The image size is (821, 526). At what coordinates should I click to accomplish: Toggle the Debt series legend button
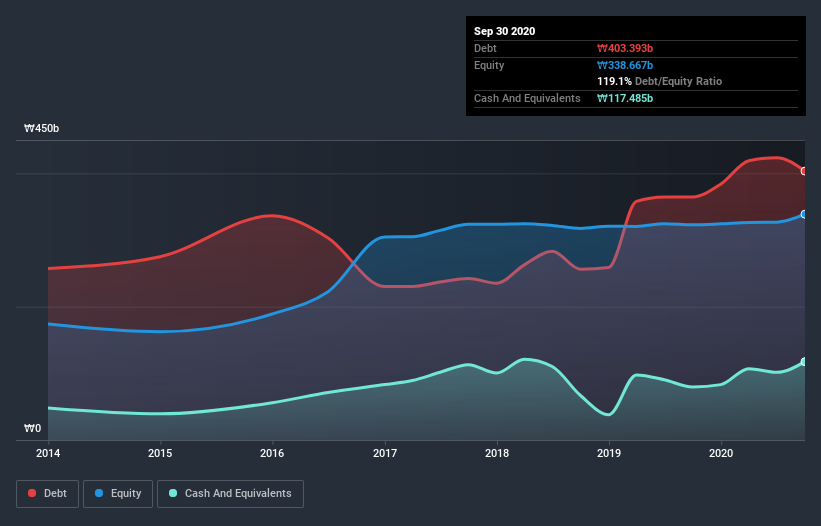[x=48, y=494]
